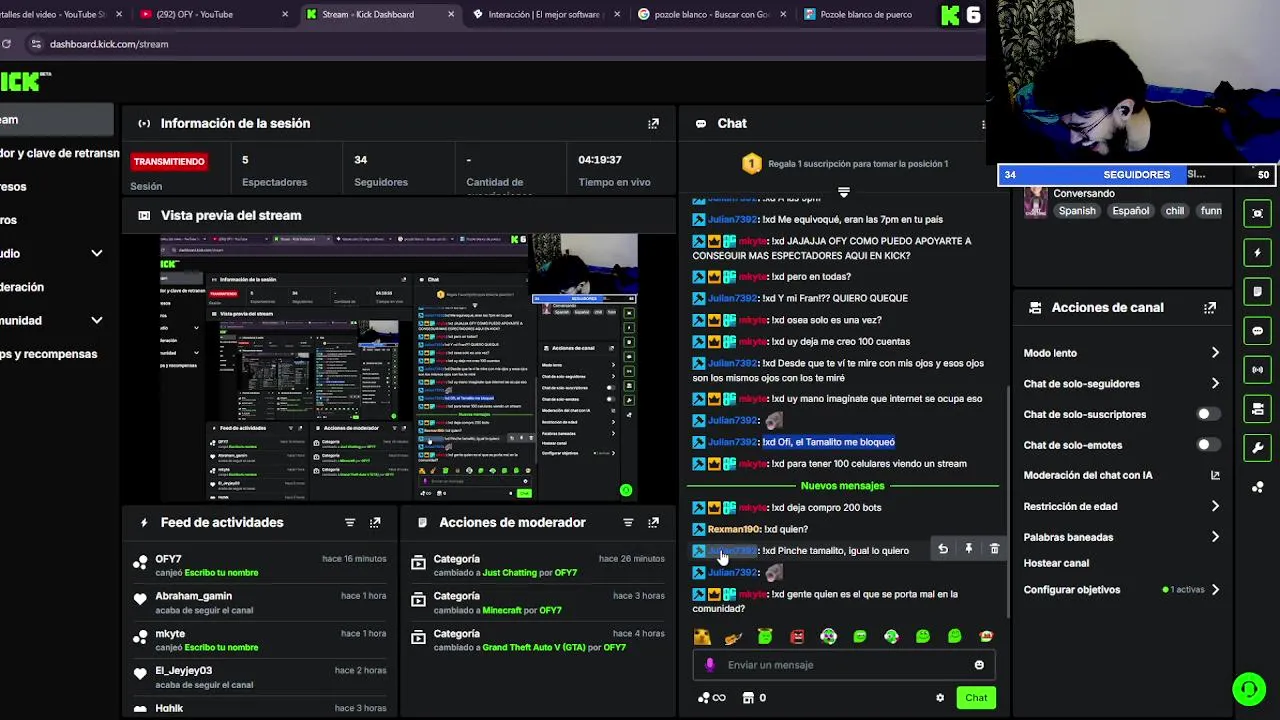Insert the green halo emote
1280x720 pixels.
click(765, 636)
